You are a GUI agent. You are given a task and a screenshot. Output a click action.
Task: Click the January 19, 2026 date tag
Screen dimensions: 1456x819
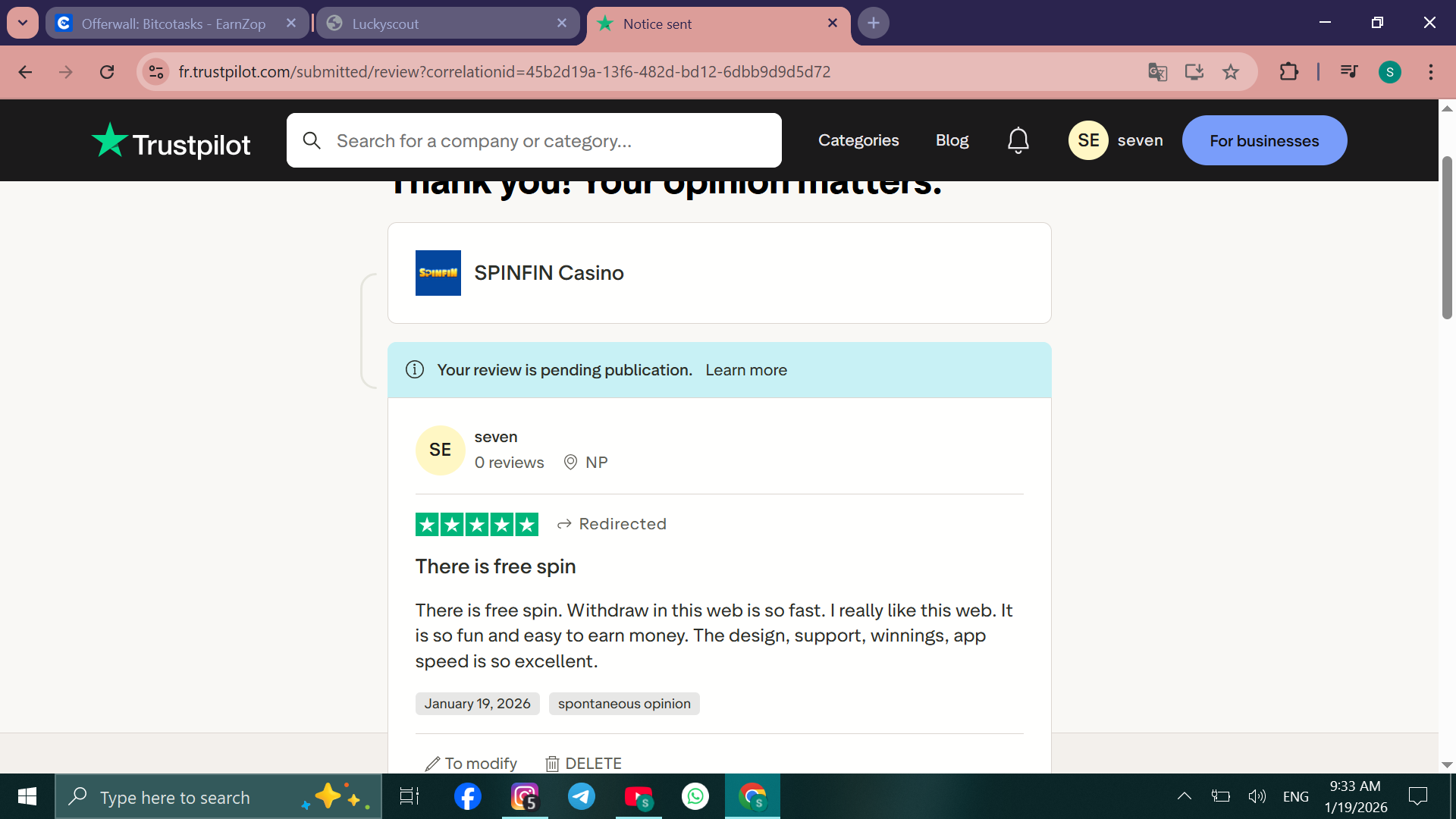click(478, 704)
